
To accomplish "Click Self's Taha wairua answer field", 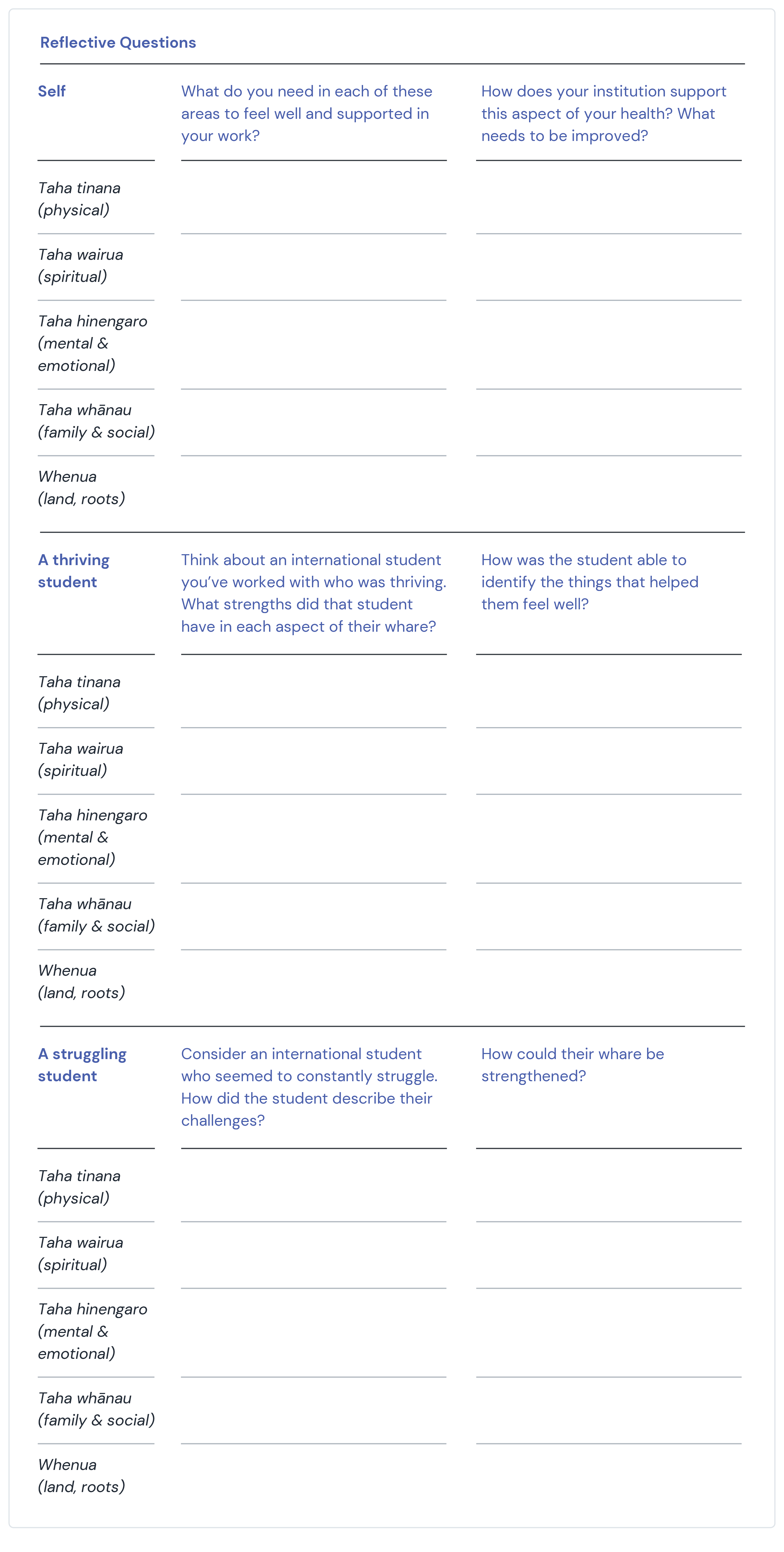I will click(x=313, y=267).
